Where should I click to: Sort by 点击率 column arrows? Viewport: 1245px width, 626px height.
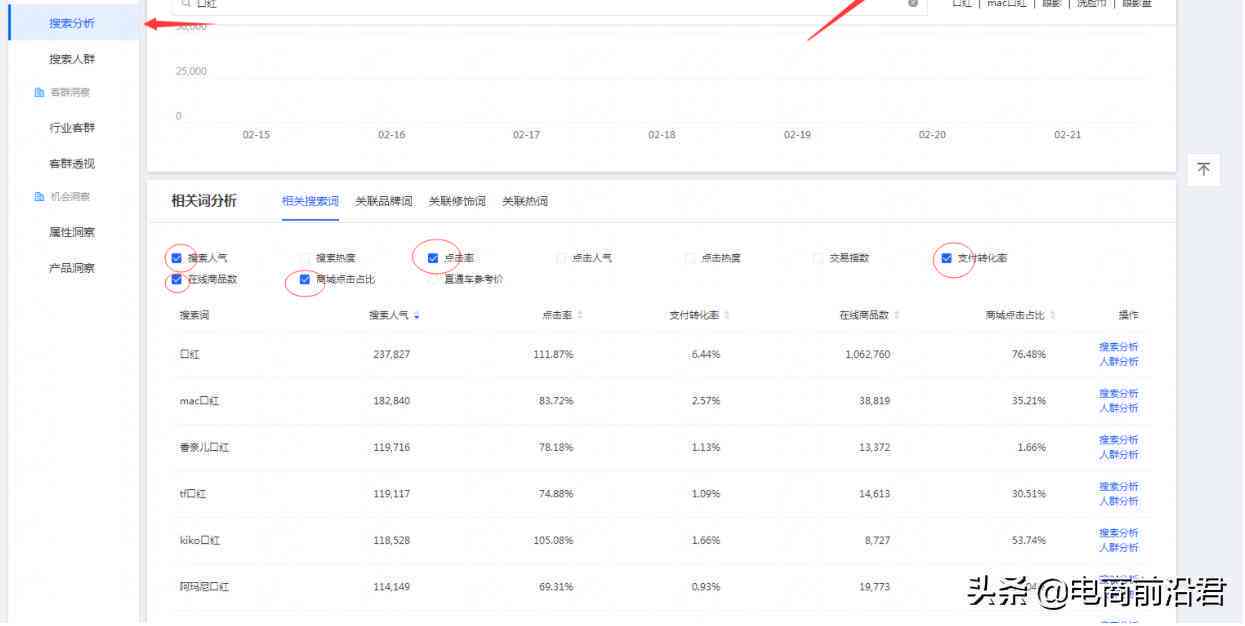pyautogui.click(x=580, y=316)
